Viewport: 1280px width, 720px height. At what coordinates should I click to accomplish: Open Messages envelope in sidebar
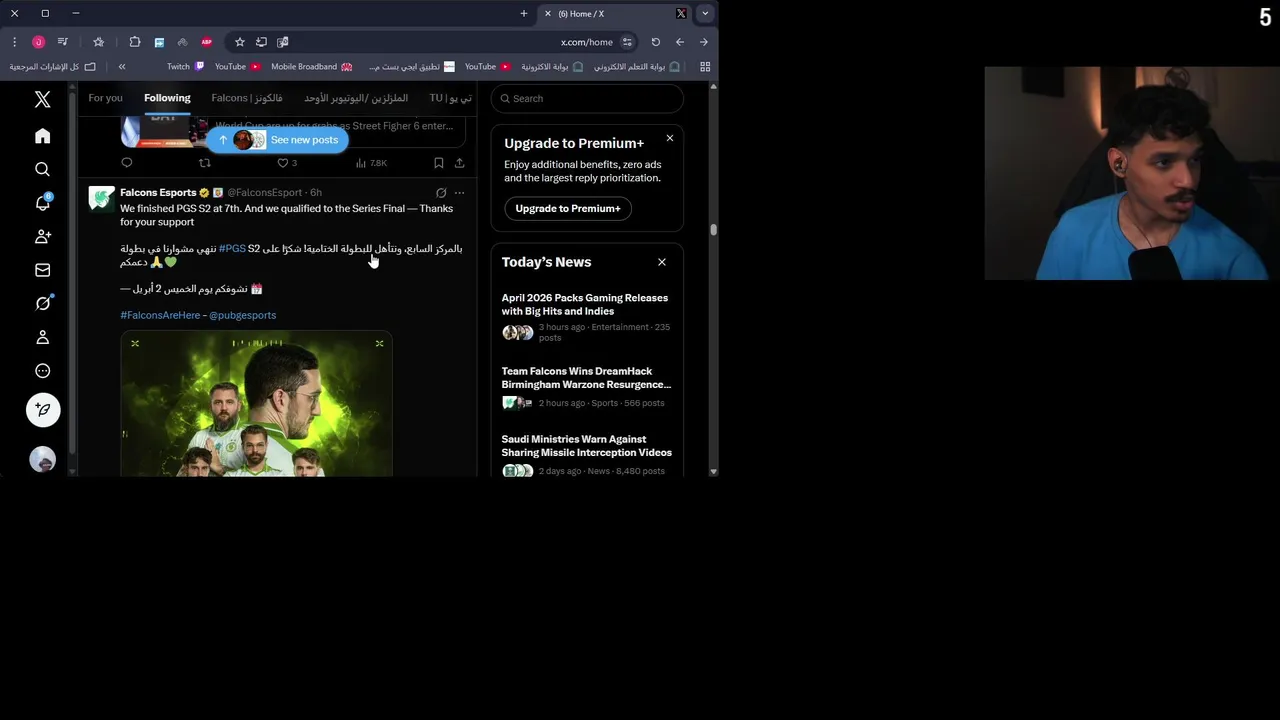(42, 270)
